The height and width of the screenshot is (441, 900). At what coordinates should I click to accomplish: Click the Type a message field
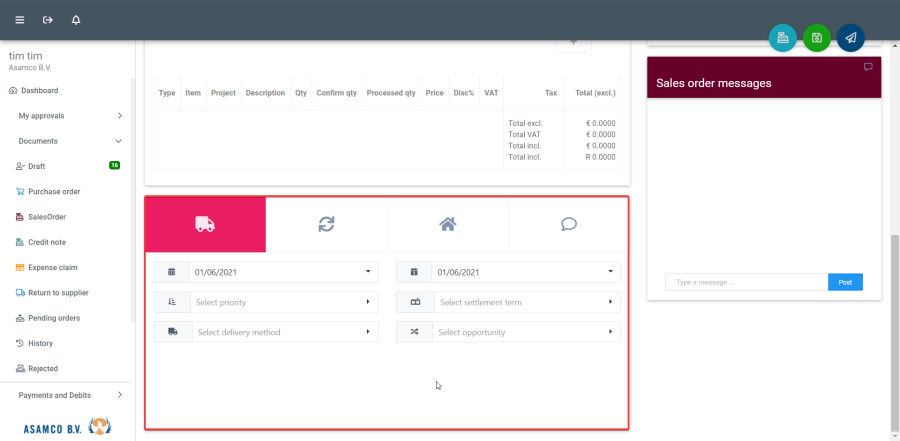(746, 282)
